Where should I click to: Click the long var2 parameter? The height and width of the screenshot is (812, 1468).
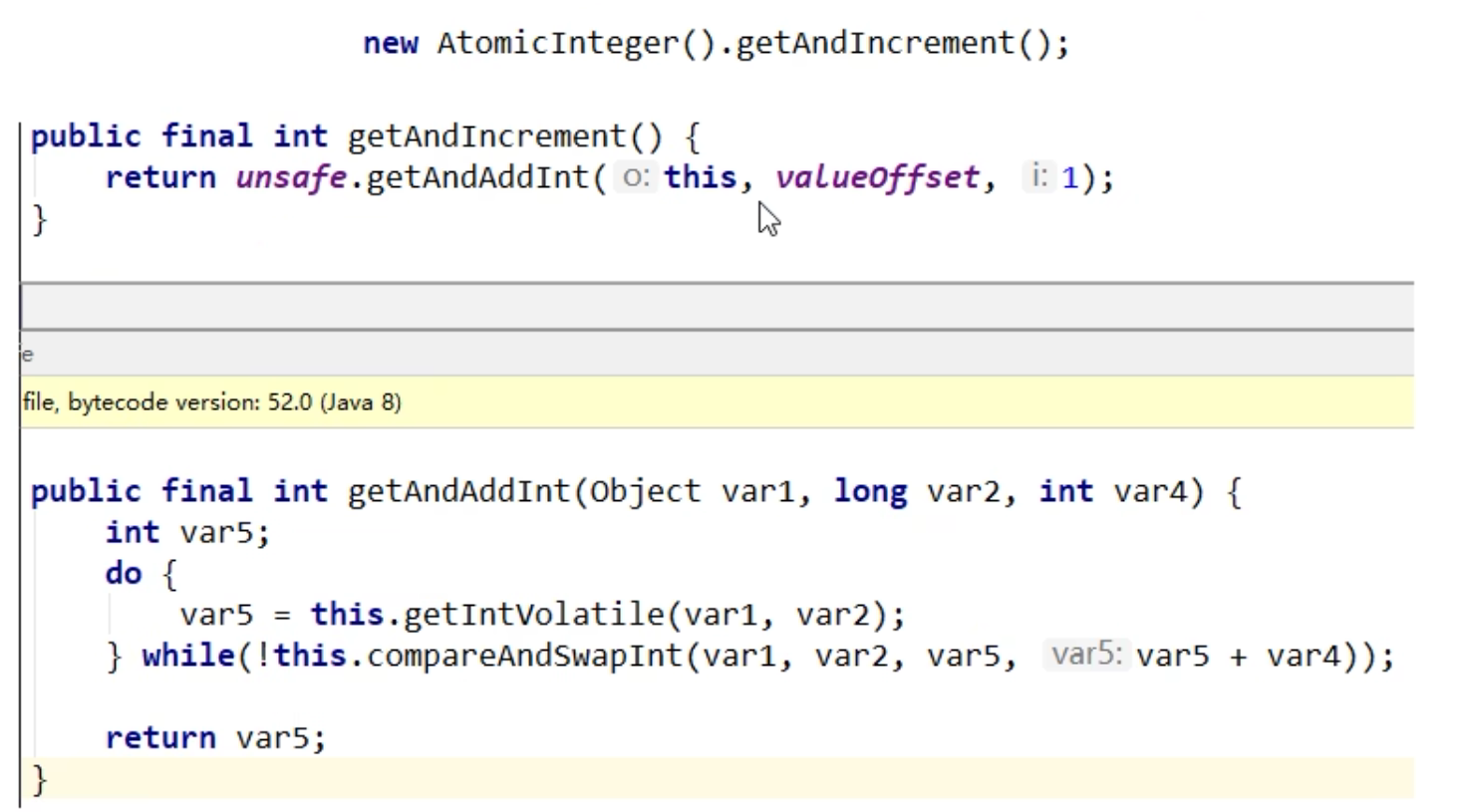tap(915, 491)
